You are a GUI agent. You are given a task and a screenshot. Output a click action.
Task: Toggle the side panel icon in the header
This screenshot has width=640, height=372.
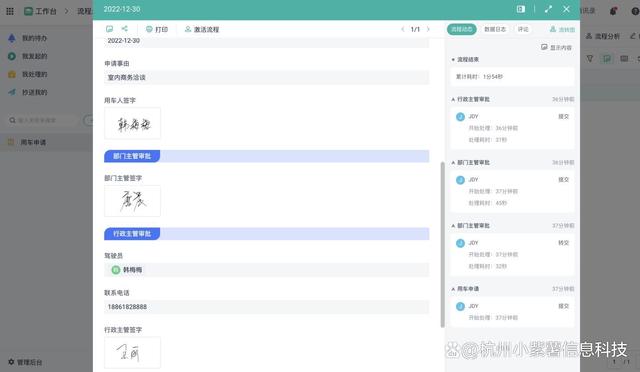pos(520,9)
